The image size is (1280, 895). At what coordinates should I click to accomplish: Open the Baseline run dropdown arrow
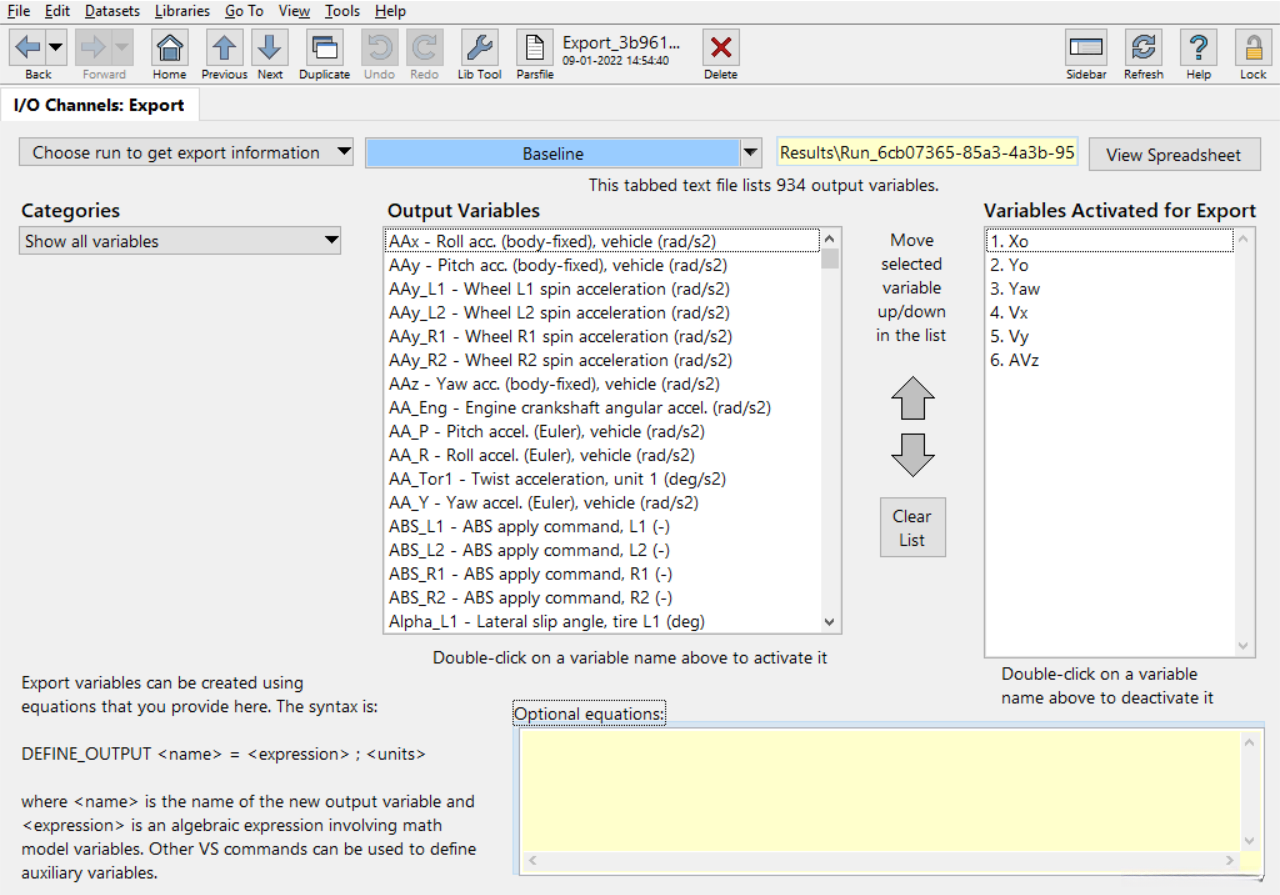click(x=751, y=153)
